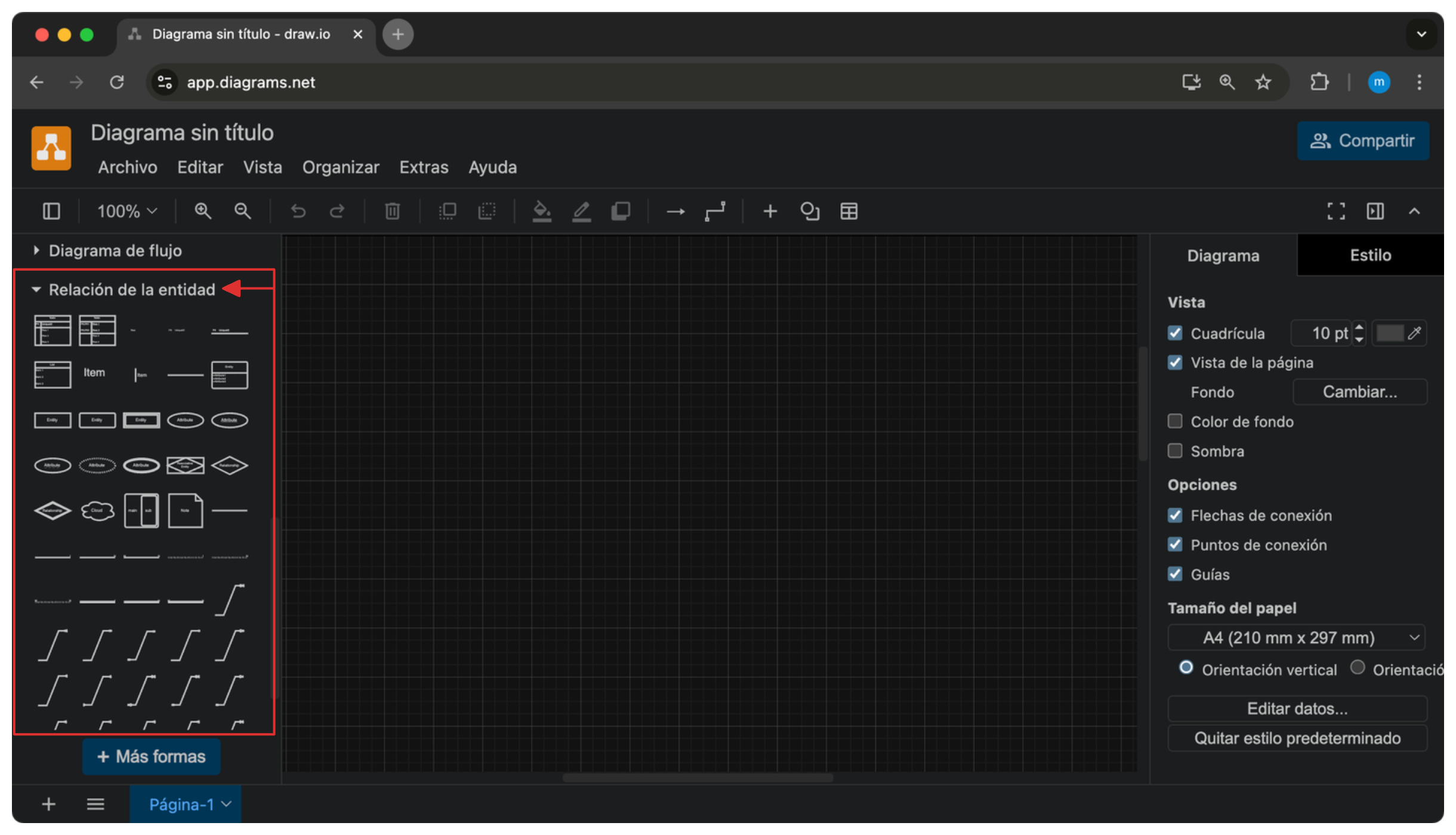This screenshot has width=1456, height=835.
Task: Click the Más formas button
Action: coord(151,756)
